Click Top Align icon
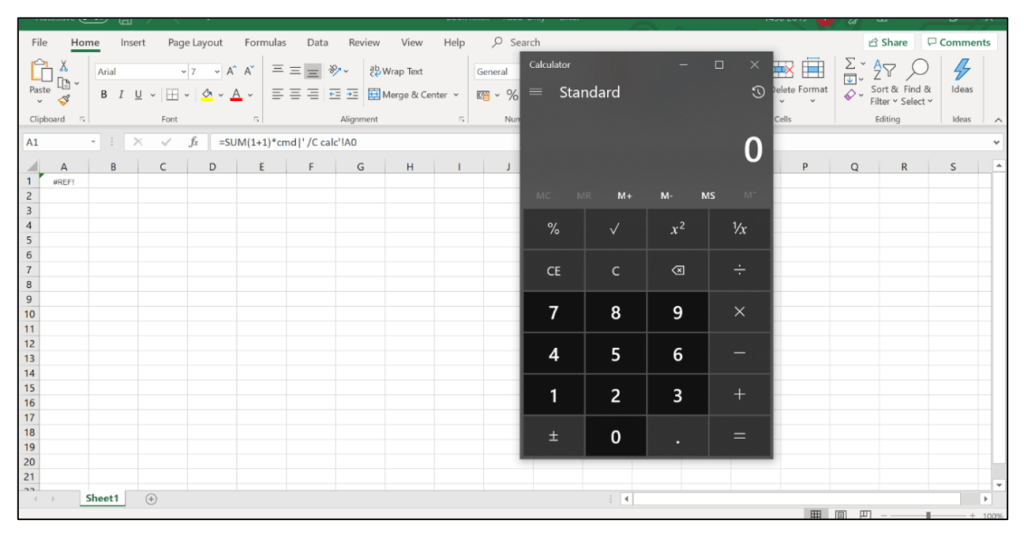This screenshot has width=1024, height=539. click(278, 70)
